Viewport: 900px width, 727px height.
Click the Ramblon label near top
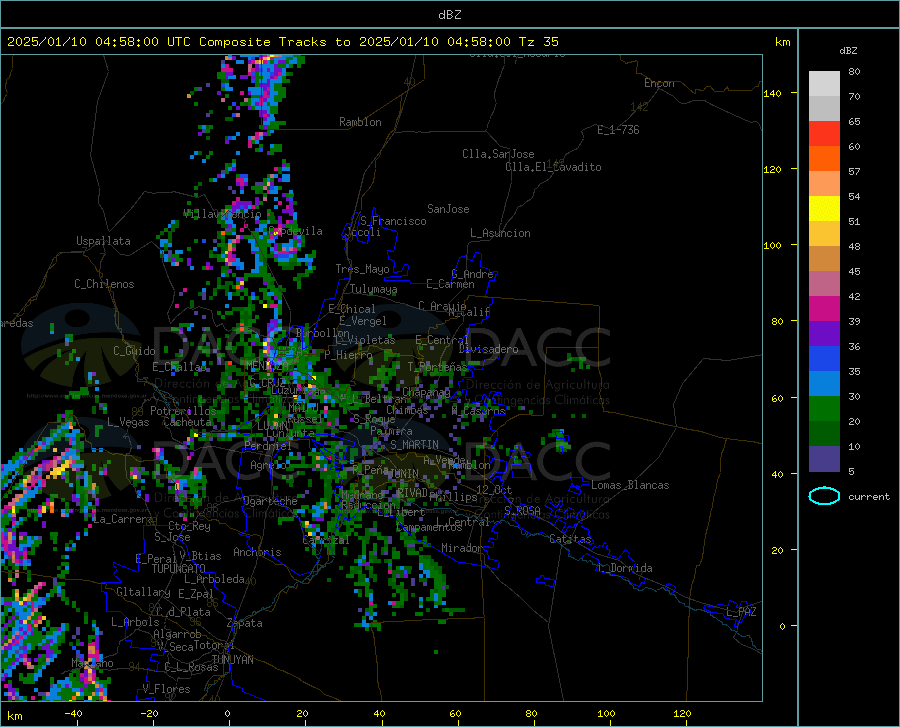point(360,122)
